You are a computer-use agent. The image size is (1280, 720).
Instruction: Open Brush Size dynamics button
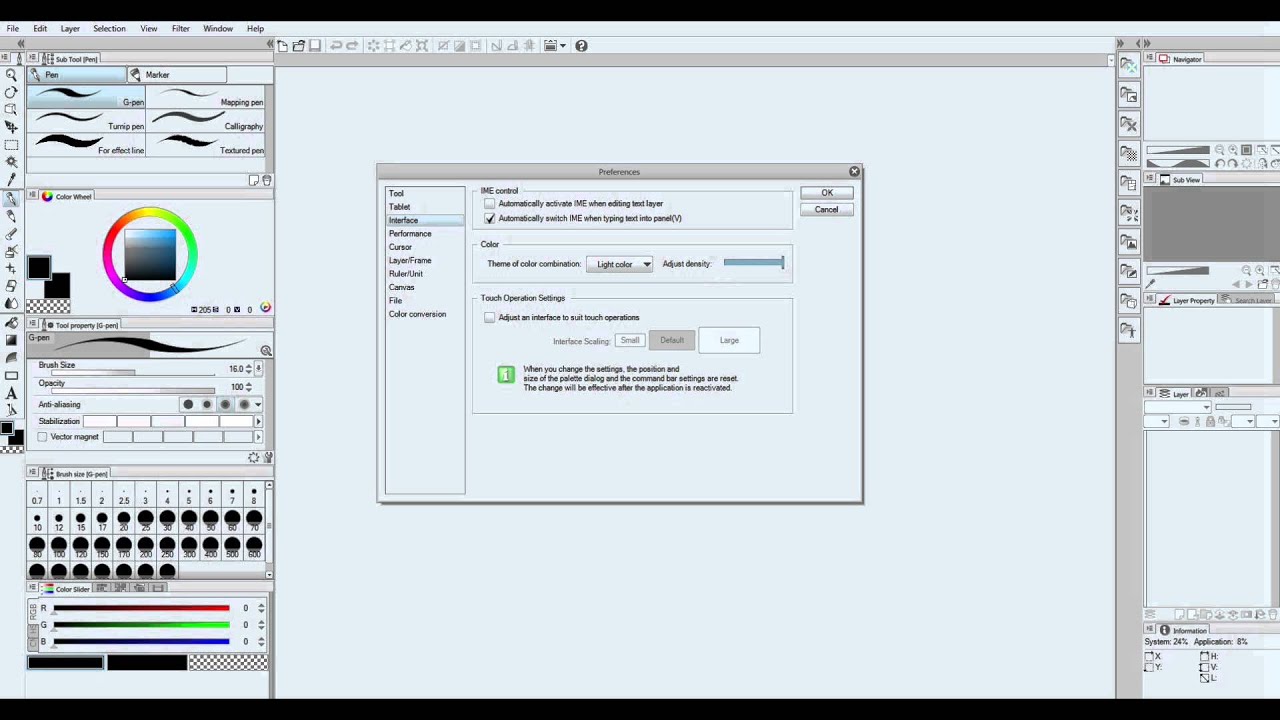click(259, 369)
